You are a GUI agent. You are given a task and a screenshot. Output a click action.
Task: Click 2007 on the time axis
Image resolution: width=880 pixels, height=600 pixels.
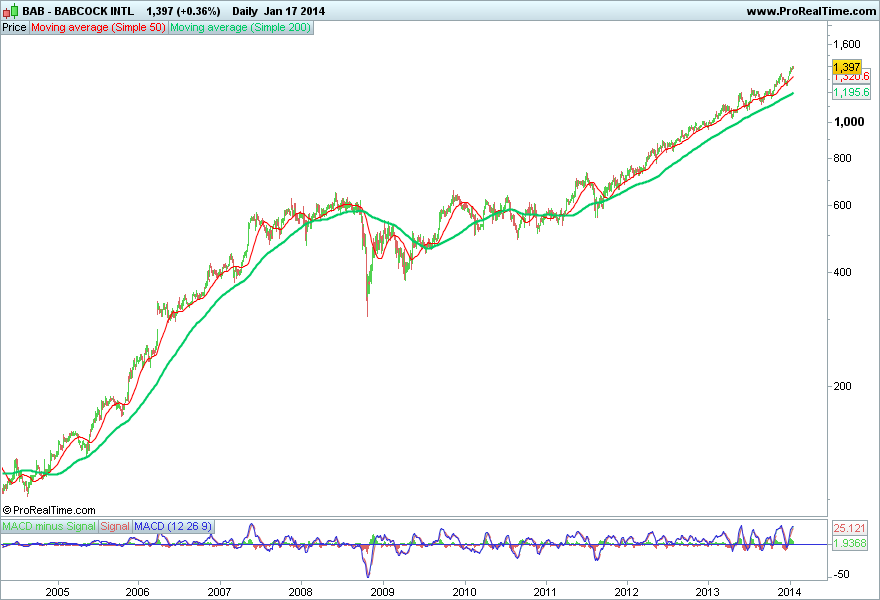point(219,592)
